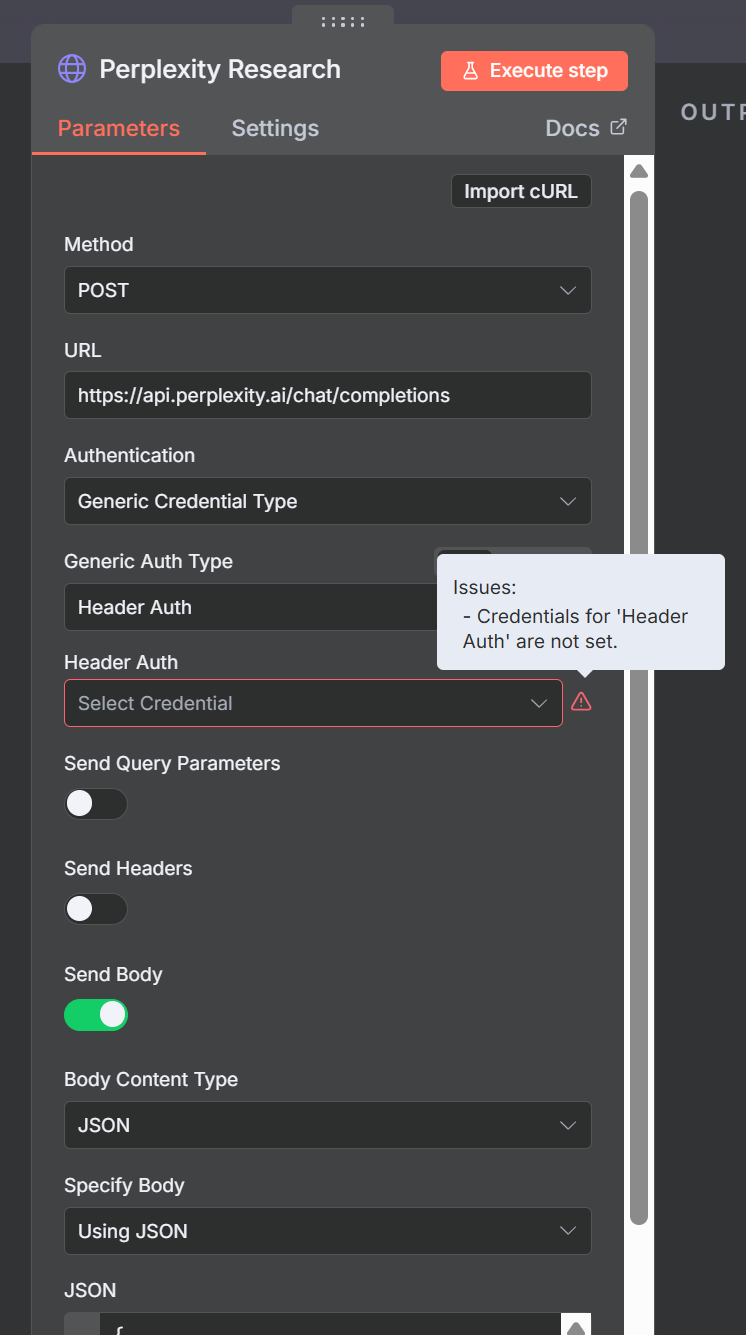Screen dimensions: 746x1335
Task: Turn on the Send Headers switch
Action: click(96, 909)
